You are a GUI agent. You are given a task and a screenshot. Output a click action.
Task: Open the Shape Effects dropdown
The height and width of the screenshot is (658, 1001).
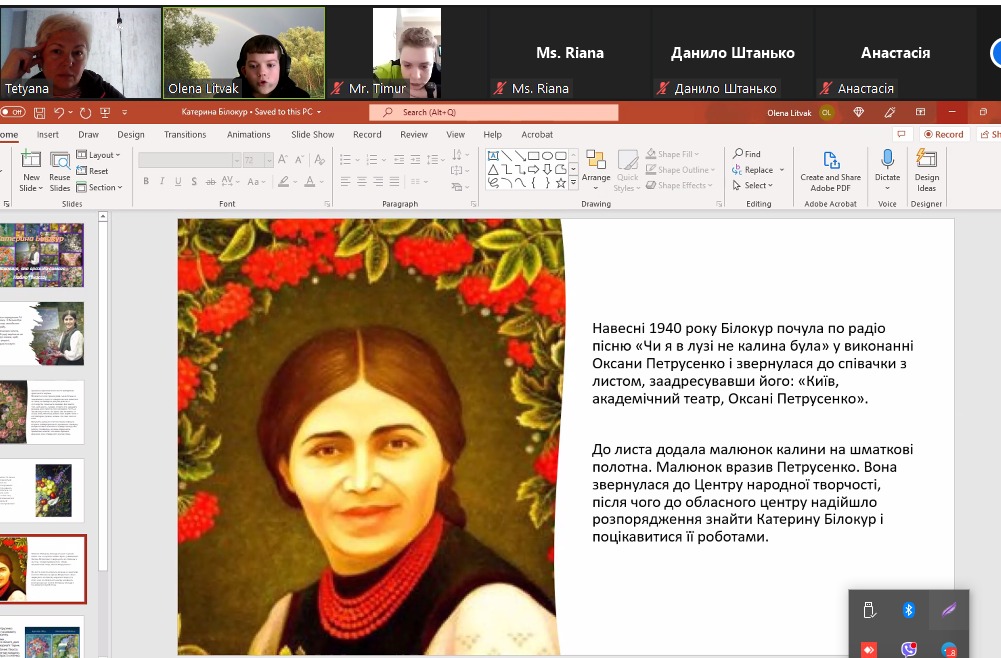click(x=680, y=185)
